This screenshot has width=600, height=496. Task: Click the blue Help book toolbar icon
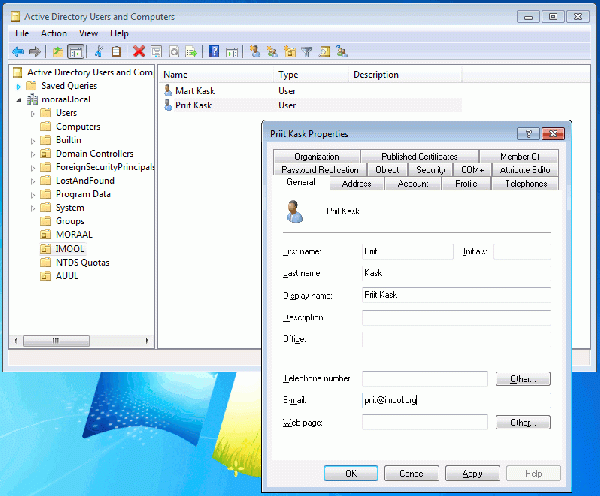(x=214, y=51)
